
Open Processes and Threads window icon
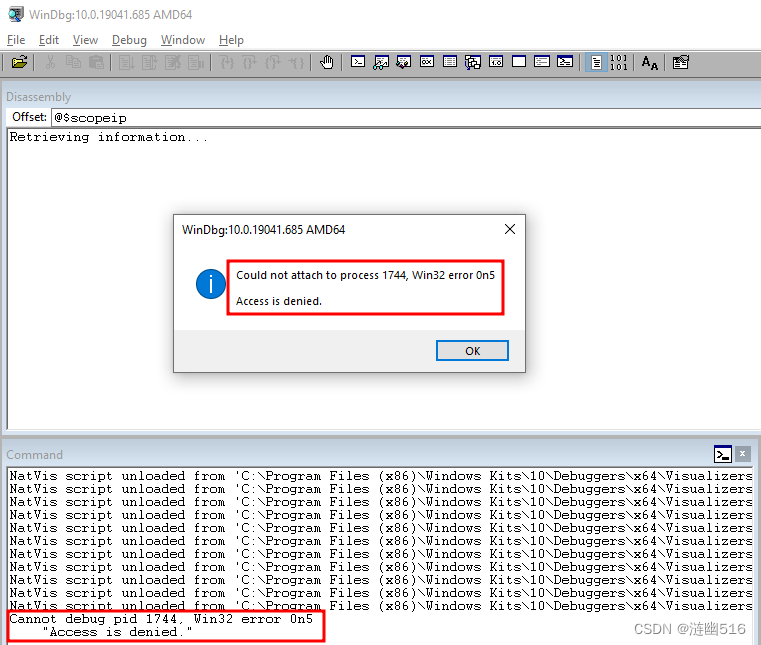coord(542,62)
